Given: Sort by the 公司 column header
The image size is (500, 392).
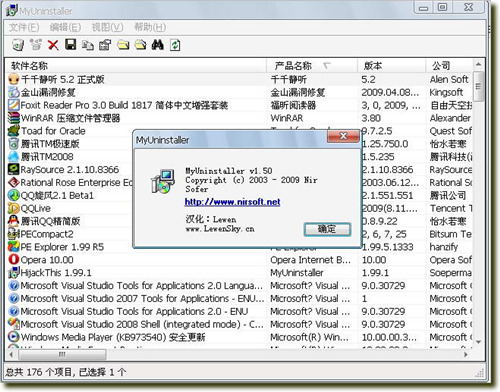Looking at the screenshot, I should click(x=449, y=66).
